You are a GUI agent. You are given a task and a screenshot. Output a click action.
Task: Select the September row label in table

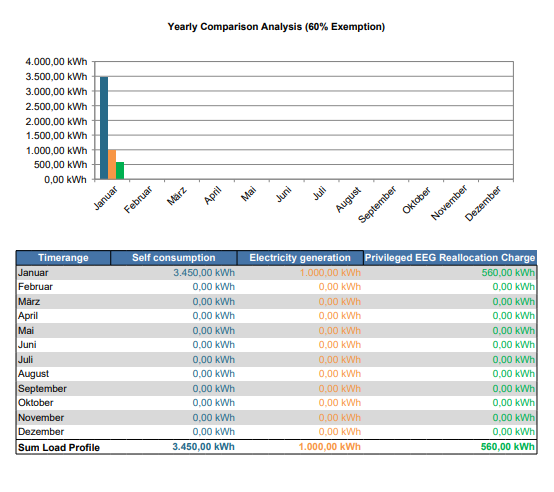42,389
